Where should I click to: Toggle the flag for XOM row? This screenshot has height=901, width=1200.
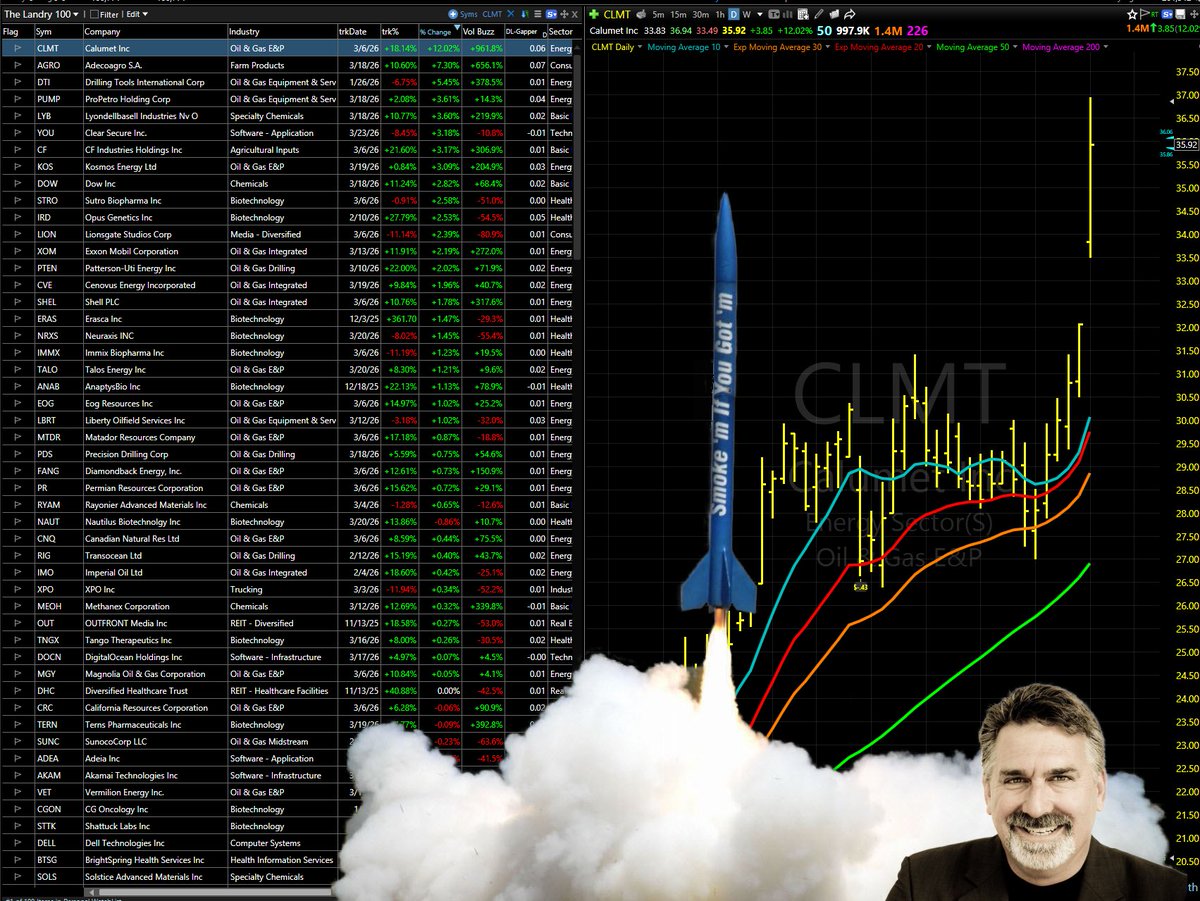tap(17, 251)
